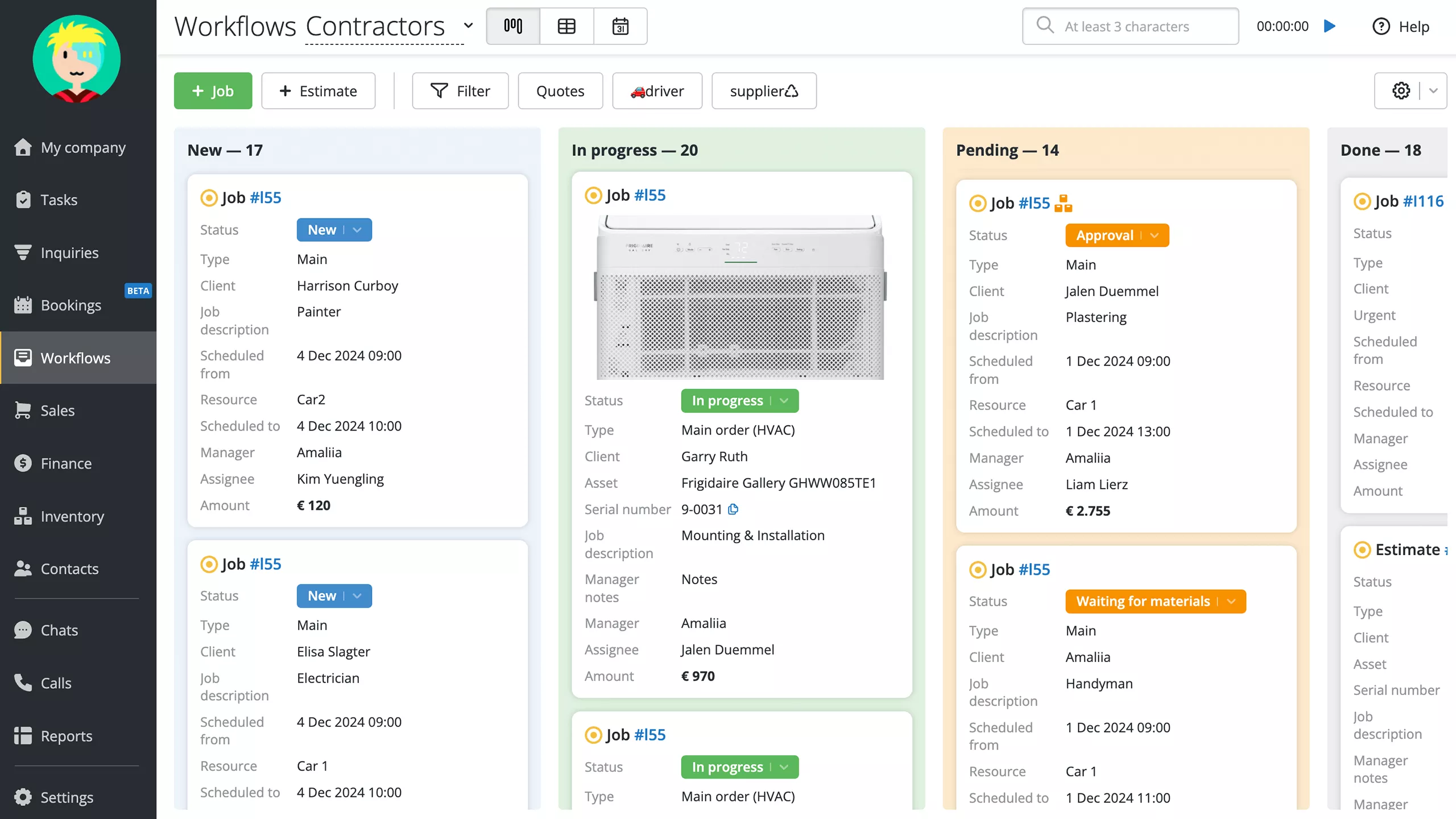Toggle the supplier filter button
The image size is (1456, 819).
(x=763, y=90)
